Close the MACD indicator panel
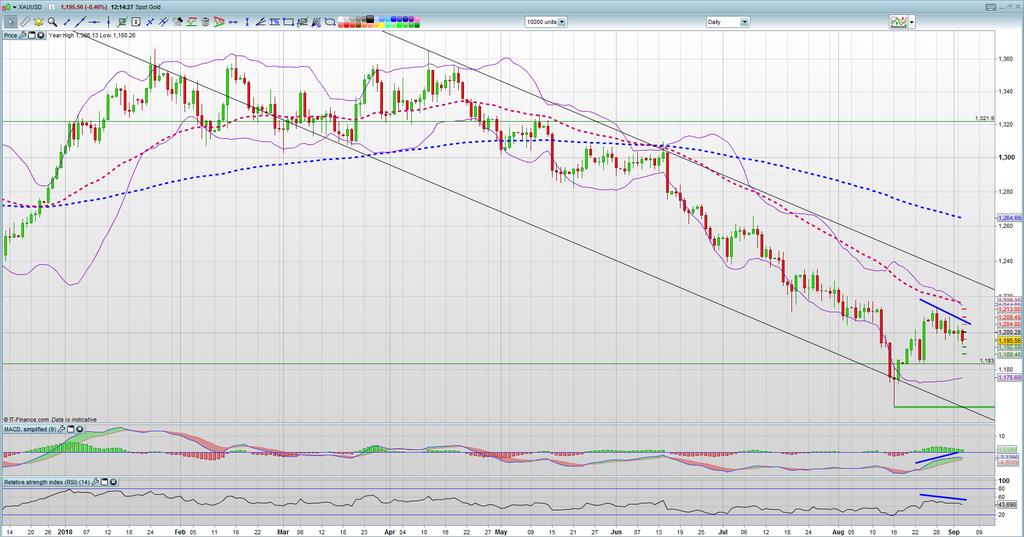1024x537 pixels. click(79, 429)
